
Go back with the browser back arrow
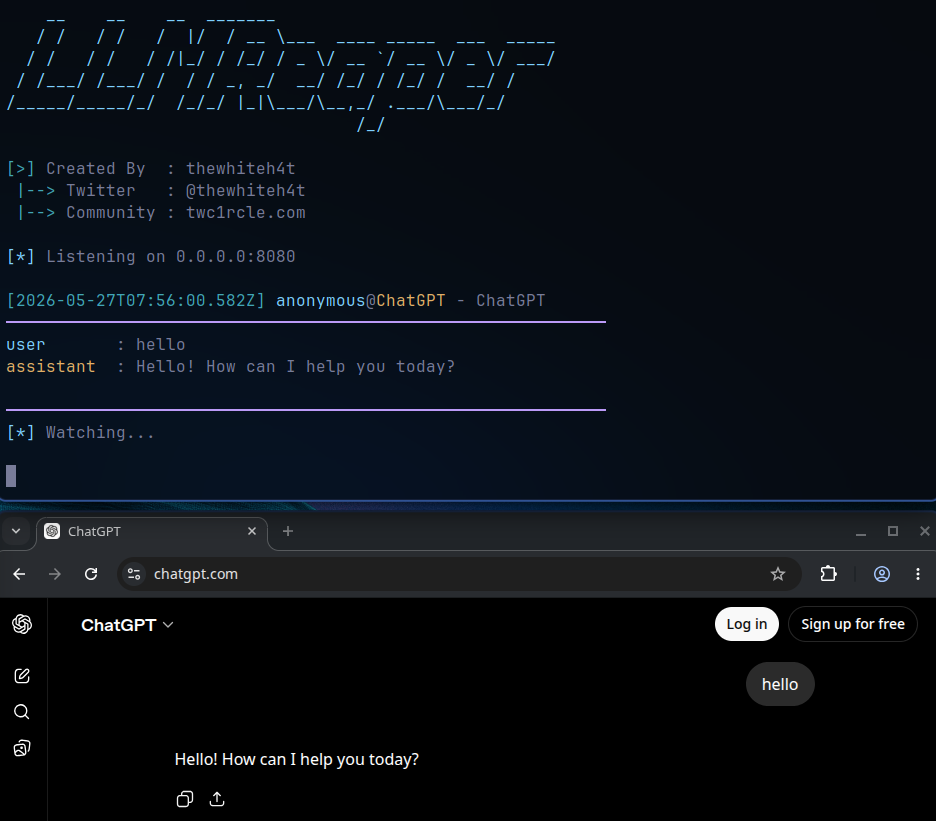pyautogui.click(x=19, y=574)
